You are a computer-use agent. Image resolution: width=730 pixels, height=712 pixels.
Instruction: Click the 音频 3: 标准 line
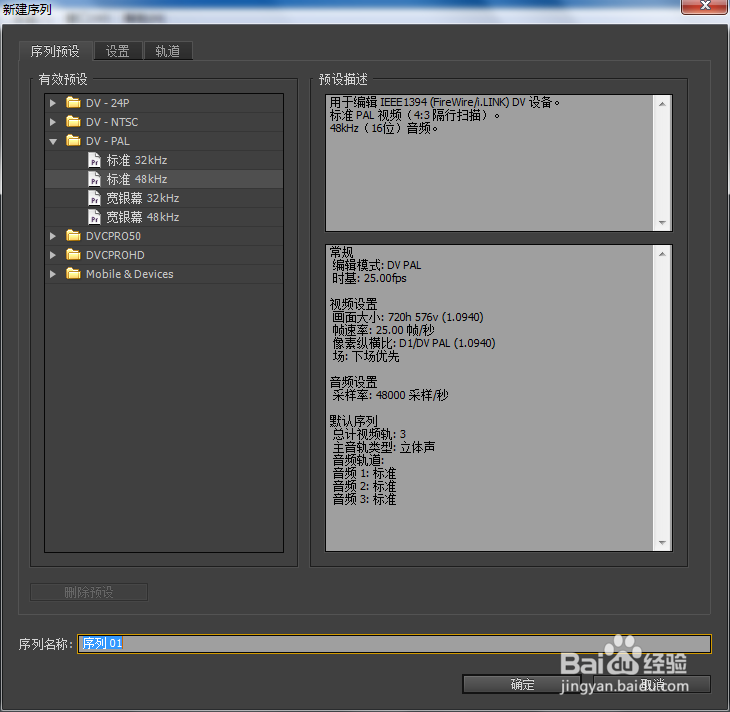[364, 499]
